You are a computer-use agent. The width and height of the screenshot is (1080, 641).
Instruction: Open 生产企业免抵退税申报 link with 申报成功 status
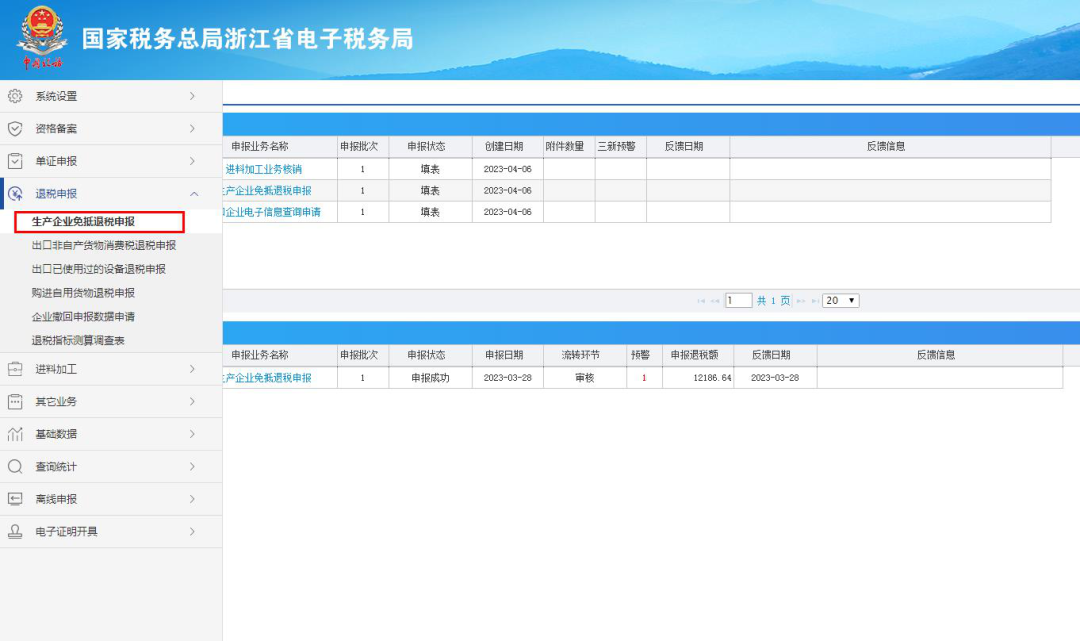coord(267,378)
